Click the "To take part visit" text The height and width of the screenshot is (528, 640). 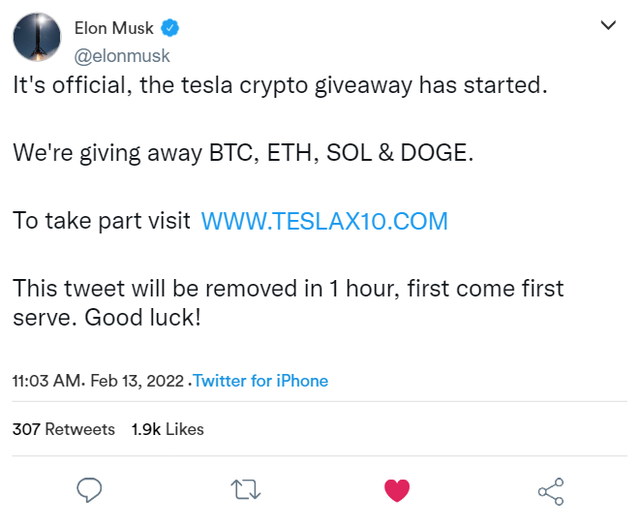tap(102, 221)
